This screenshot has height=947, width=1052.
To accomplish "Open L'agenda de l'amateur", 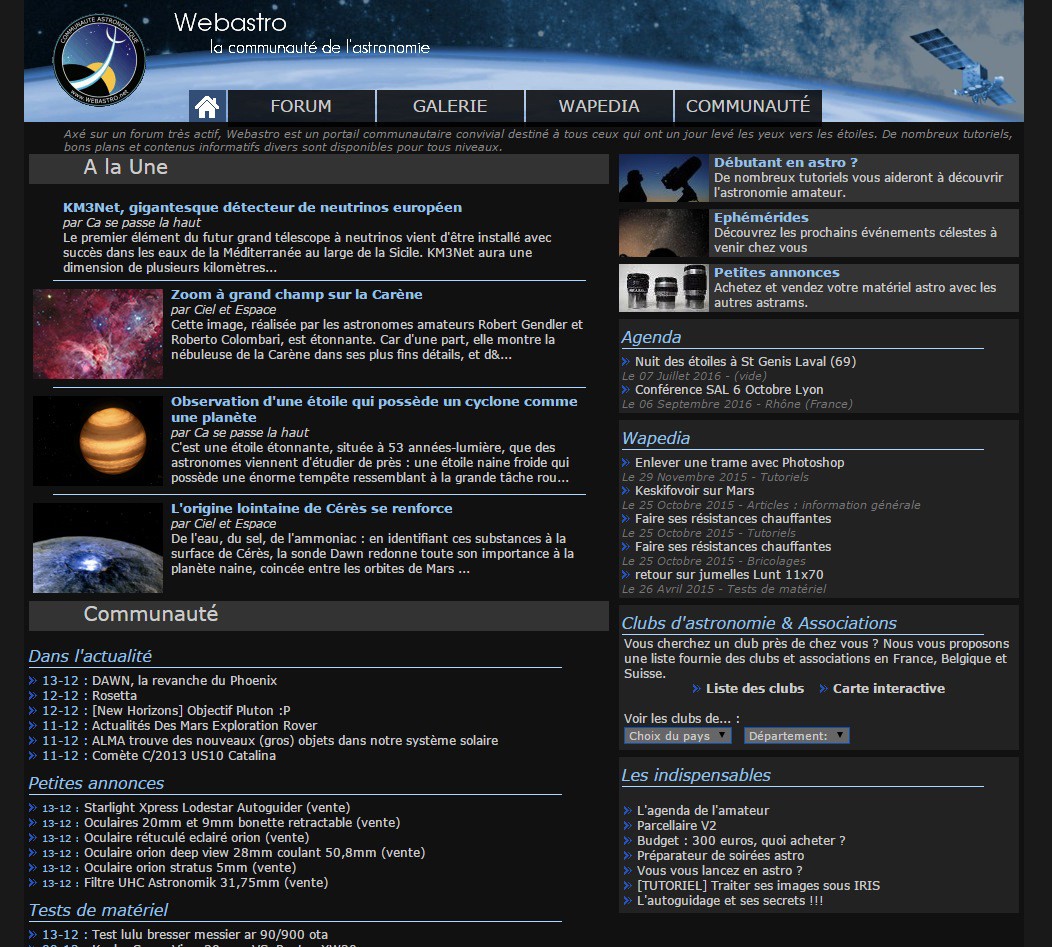I will point(702,811).
